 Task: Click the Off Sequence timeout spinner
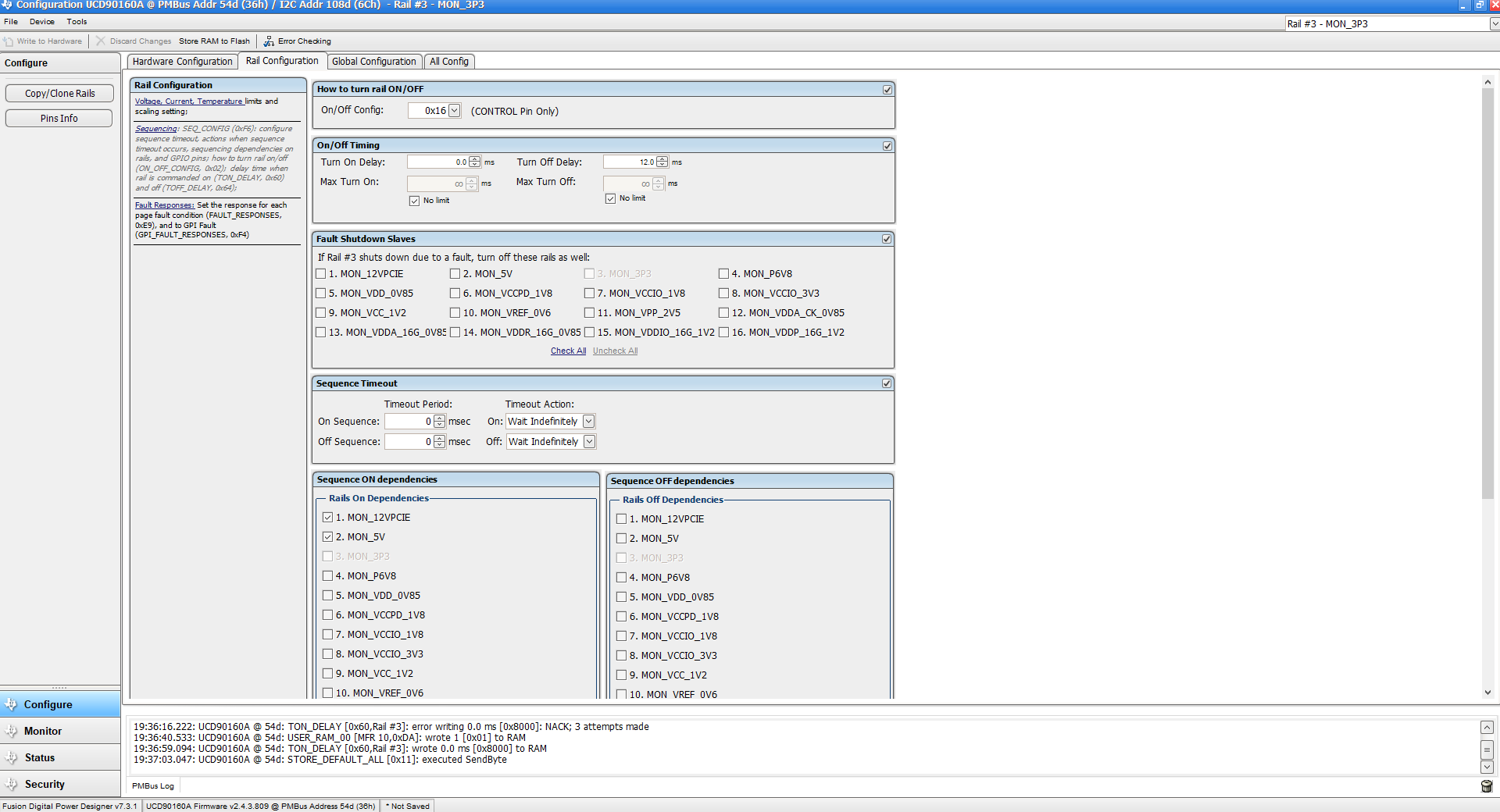(440, 442)
